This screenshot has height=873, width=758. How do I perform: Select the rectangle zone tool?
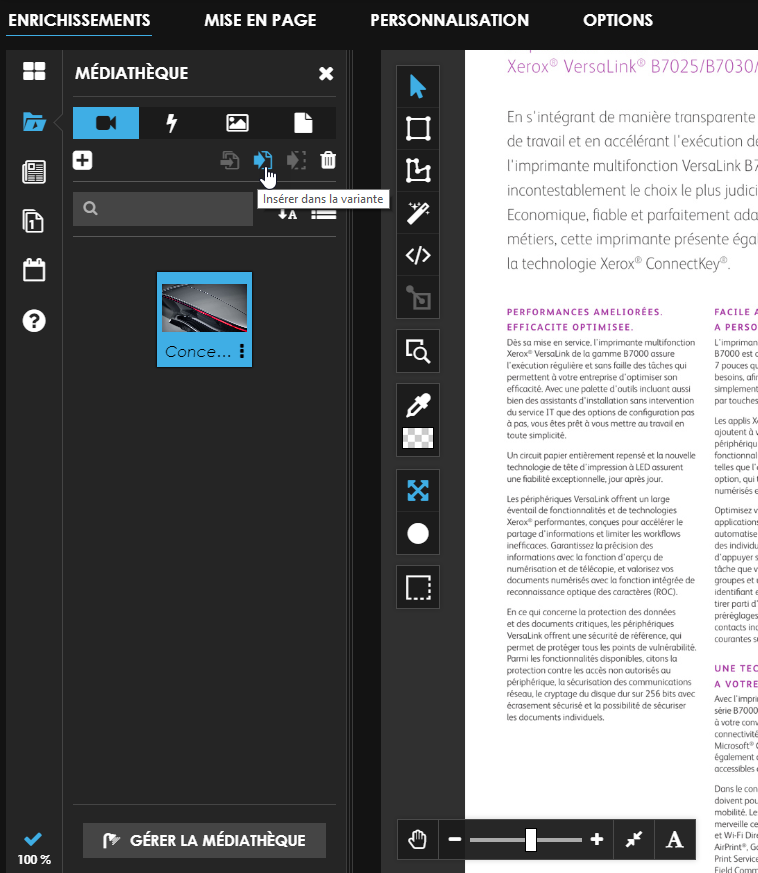[418, 129]
